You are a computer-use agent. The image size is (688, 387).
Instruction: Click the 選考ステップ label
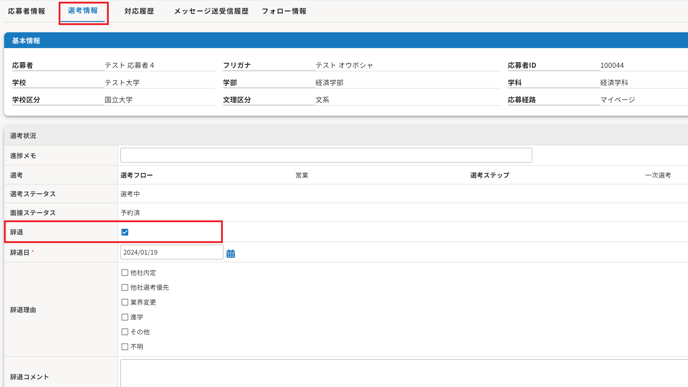point(490,175)
